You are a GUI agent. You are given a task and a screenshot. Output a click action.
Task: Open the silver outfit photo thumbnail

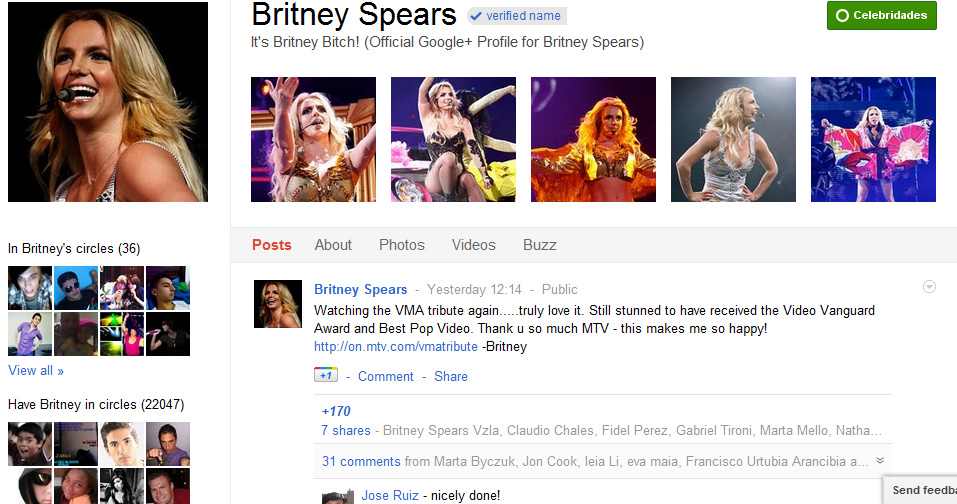pyautogui.click(x=733, y=139)
